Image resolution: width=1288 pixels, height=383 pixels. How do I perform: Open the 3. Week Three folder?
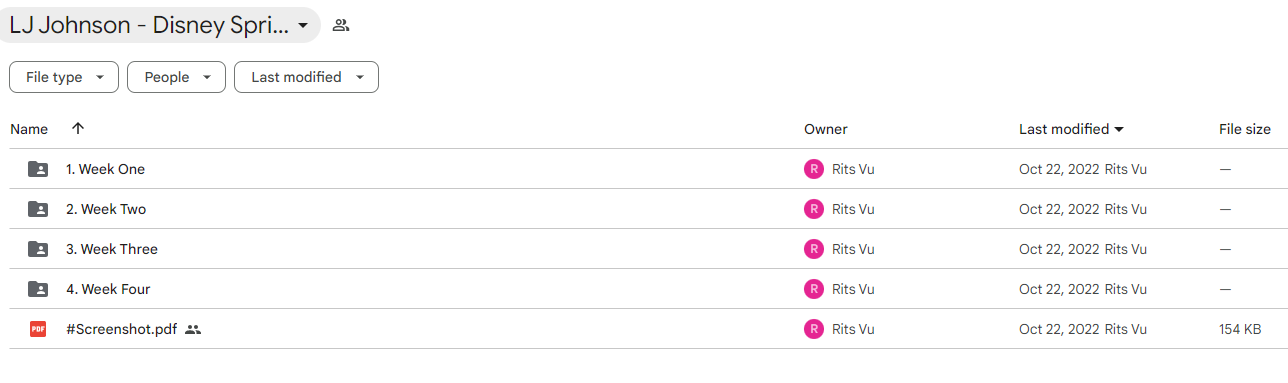click(112, 249)
